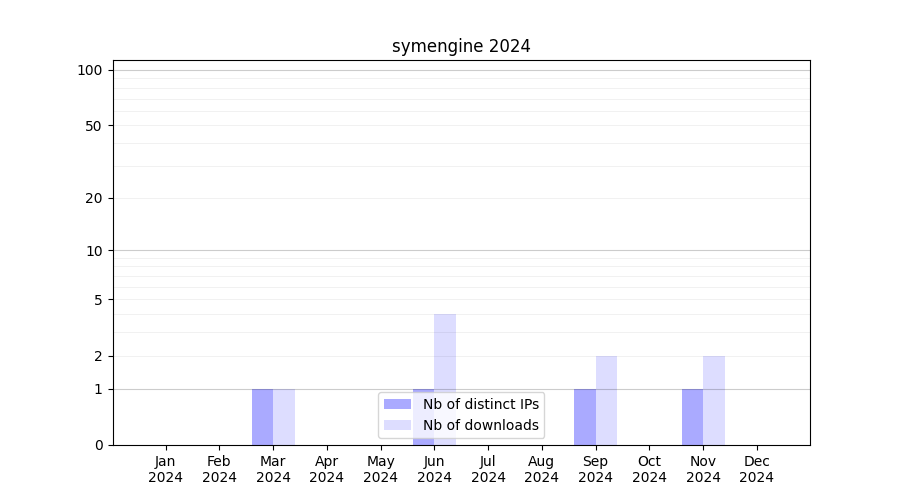The height and width of the screenshot is (500, 900).
Task: Select the "Nb of downloads" legend text
Action: (x=480, y=425)
